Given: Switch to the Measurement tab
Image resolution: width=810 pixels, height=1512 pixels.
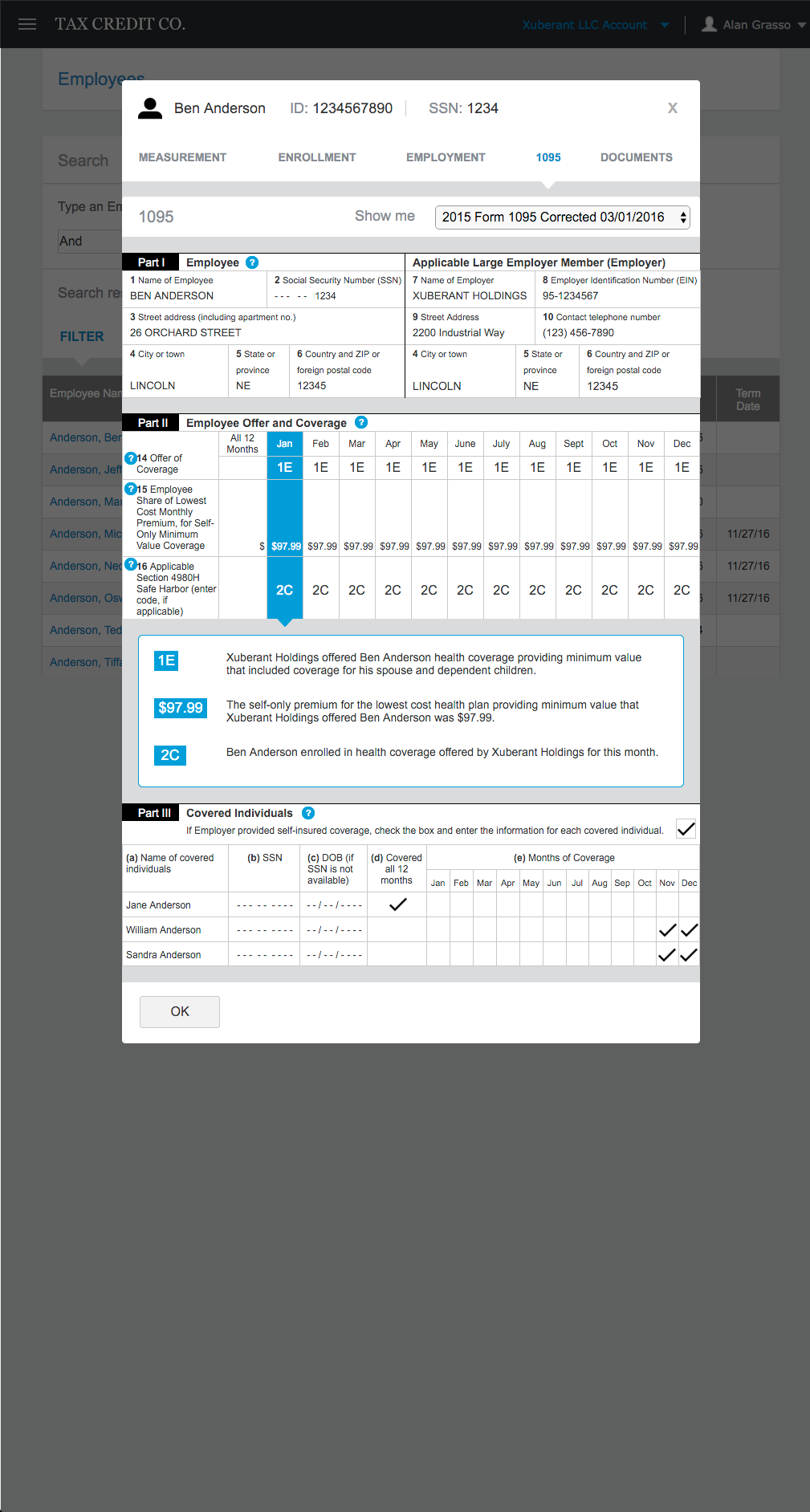Looking at the screenshot, I should click(x=182, y=157).
